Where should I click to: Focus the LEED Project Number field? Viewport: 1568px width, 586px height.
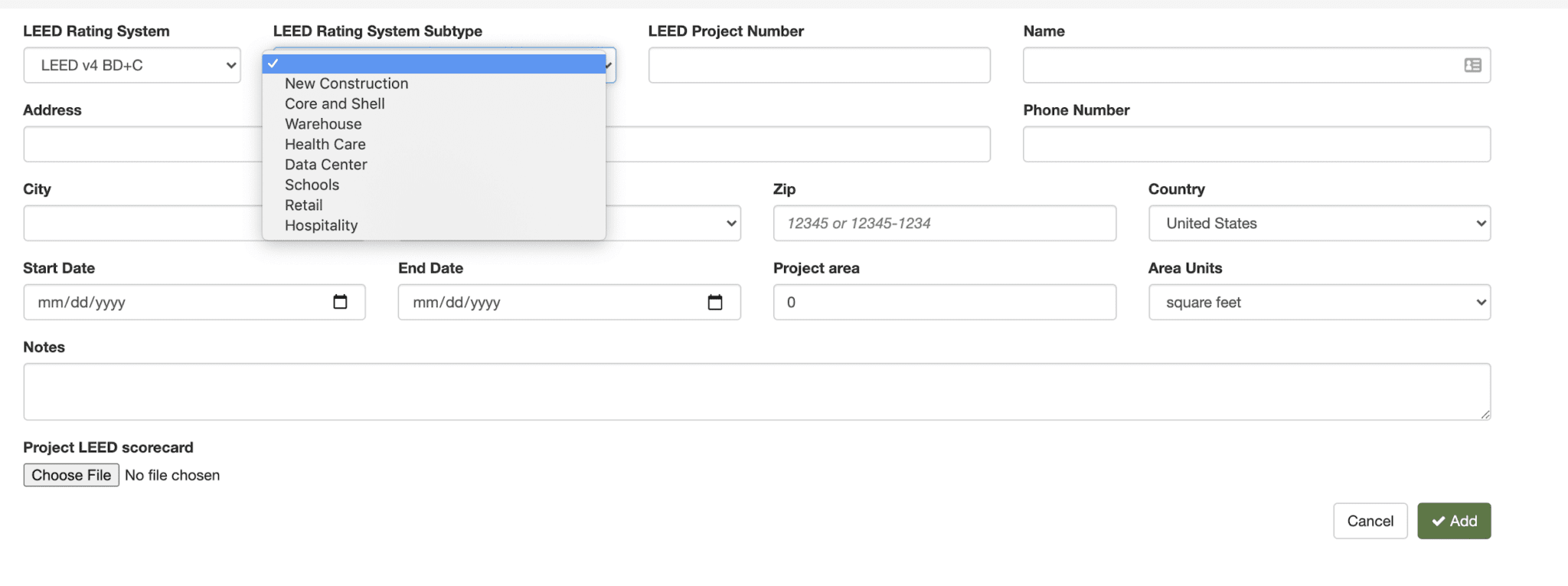coord(818,65)
